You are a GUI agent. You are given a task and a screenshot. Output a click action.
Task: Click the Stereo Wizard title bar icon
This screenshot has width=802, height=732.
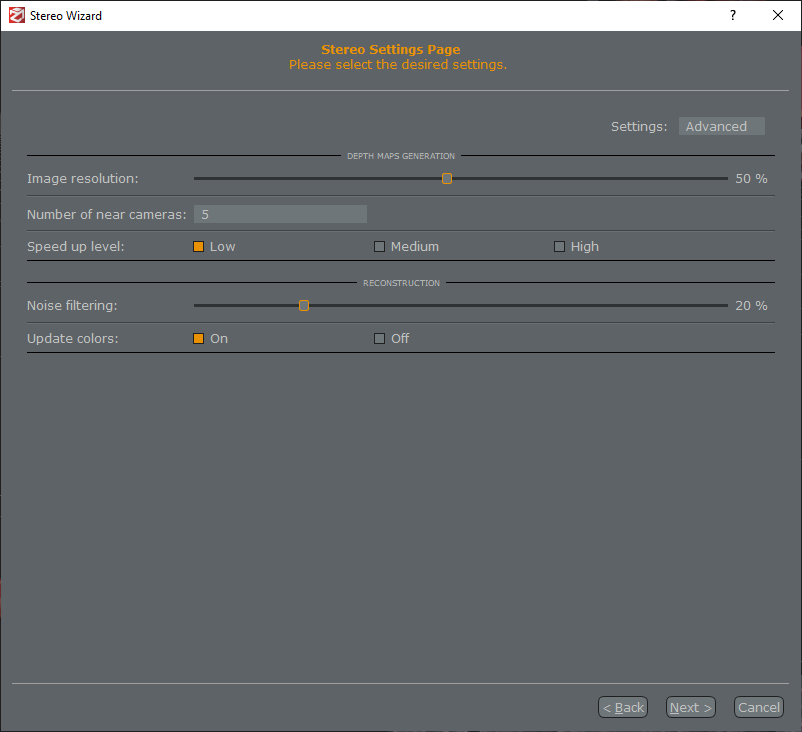pos(17,15)
